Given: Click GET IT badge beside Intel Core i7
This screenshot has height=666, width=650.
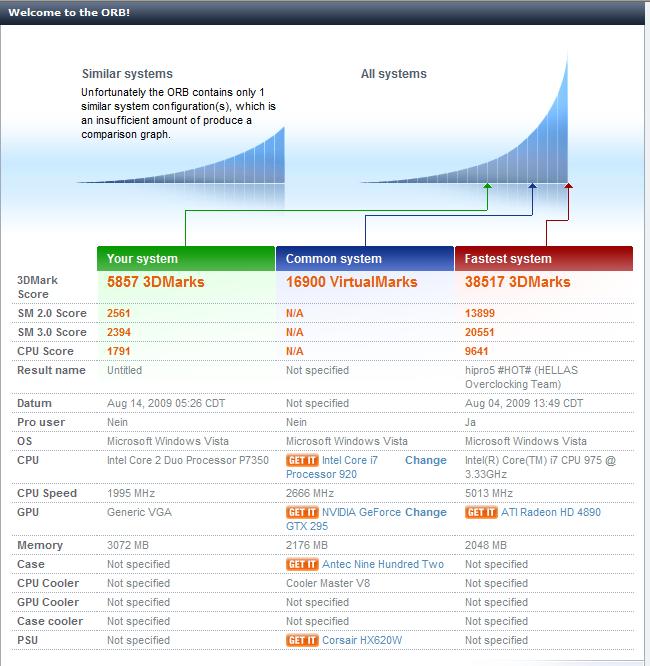Looking at the screenshot, I should pyautogui.click(x=302, y=460).
